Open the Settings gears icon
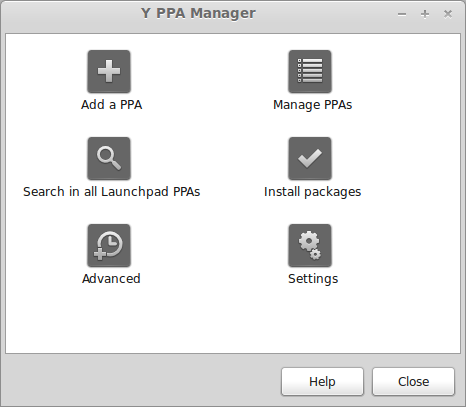This screenshot has height=407, width=466. pos(310,245)
